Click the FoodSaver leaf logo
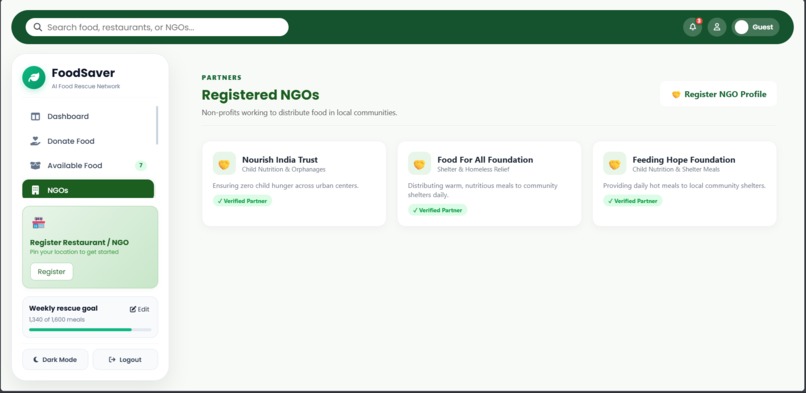Screen dimensions: 806x393 pos(34,78)
